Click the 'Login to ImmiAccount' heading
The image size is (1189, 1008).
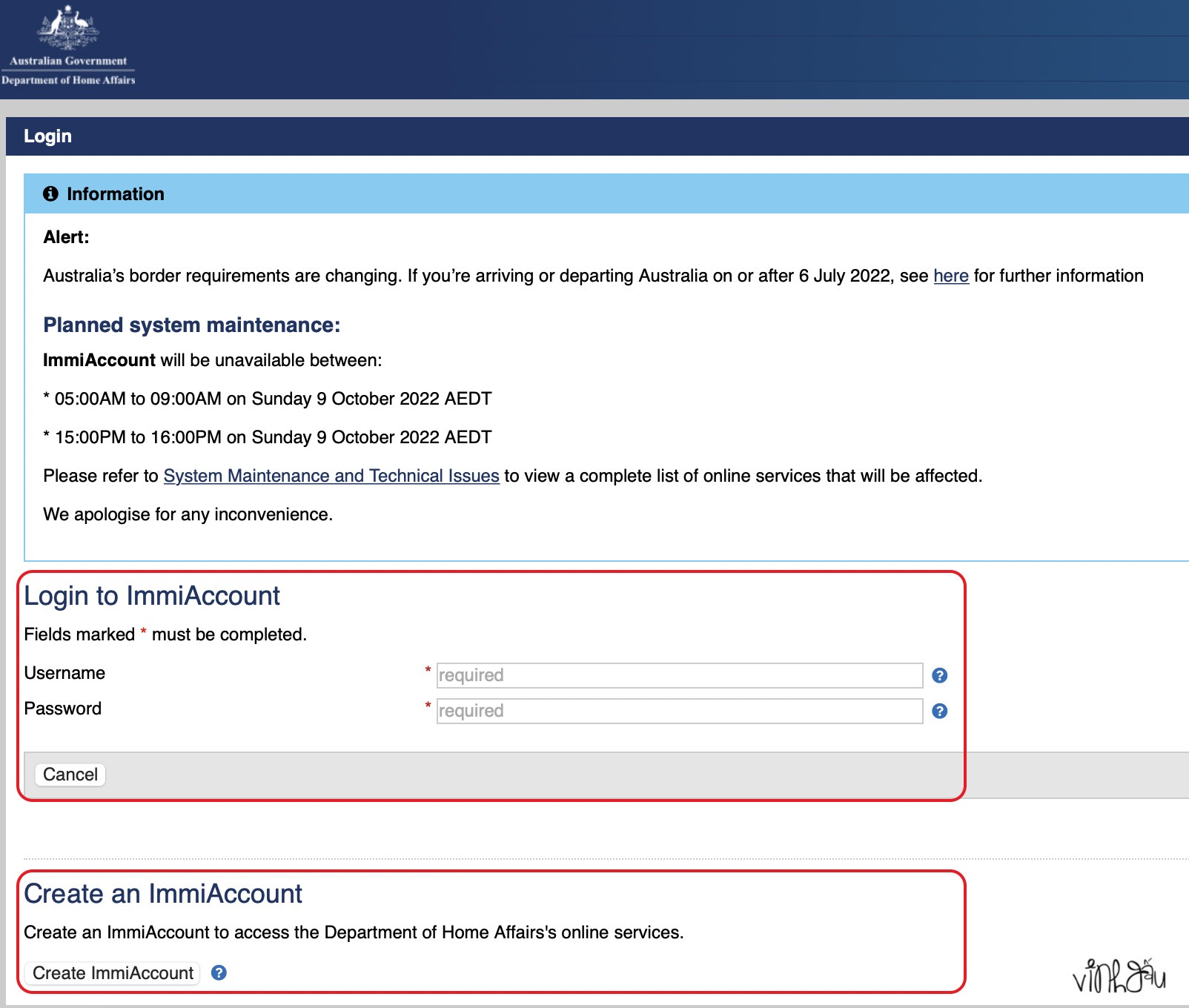coord(152,596)
